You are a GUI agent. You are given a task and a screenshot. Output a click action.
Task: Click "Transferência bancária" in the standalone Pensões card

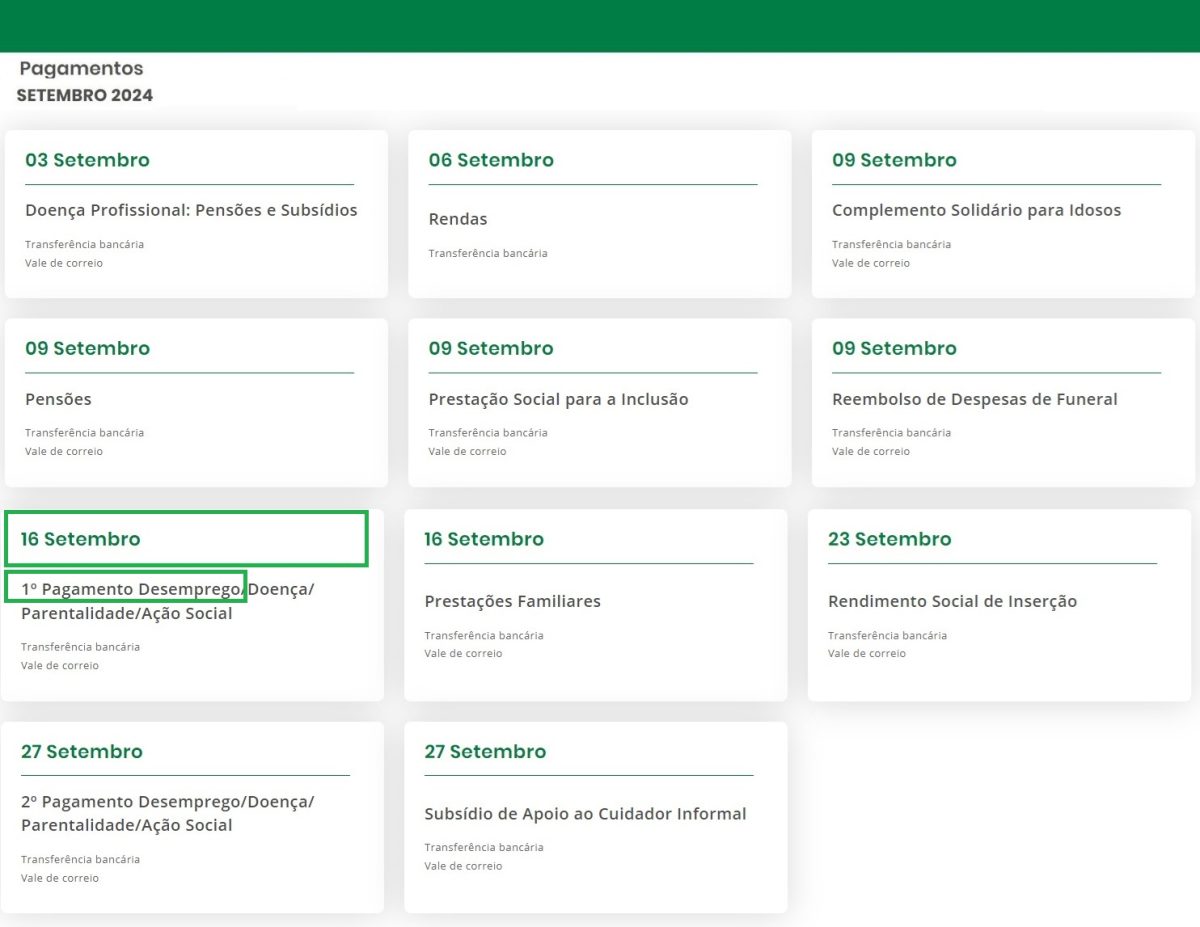(x=84, y=433)
